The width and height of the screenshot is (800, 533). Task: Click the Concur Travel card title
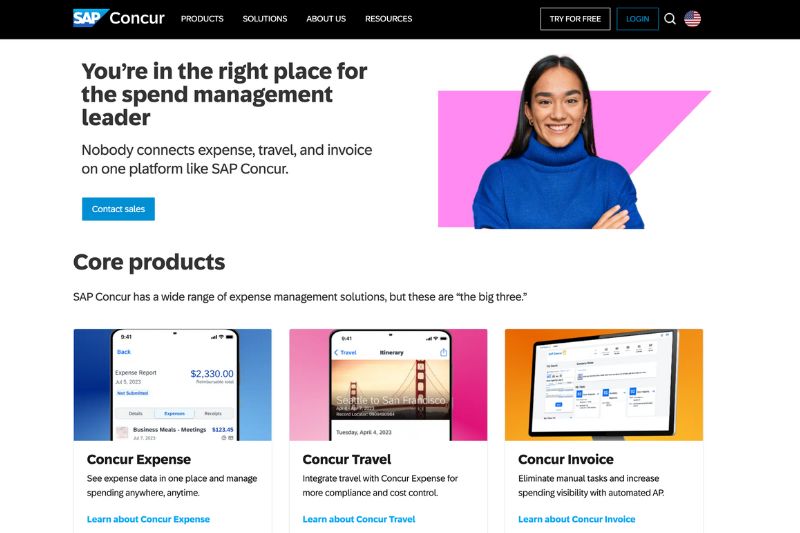[x=347, y=460]
